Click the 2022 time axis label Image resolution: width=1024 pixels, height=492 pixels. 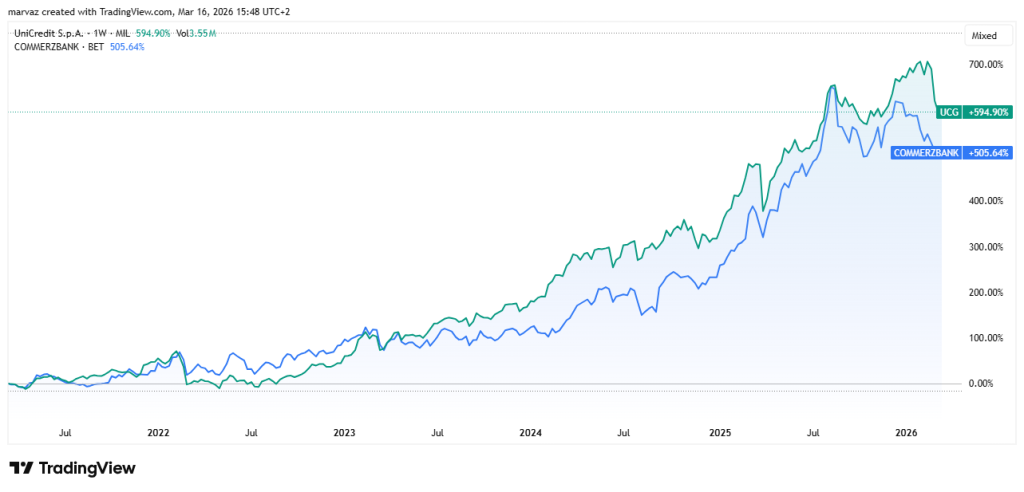(158, 433)
